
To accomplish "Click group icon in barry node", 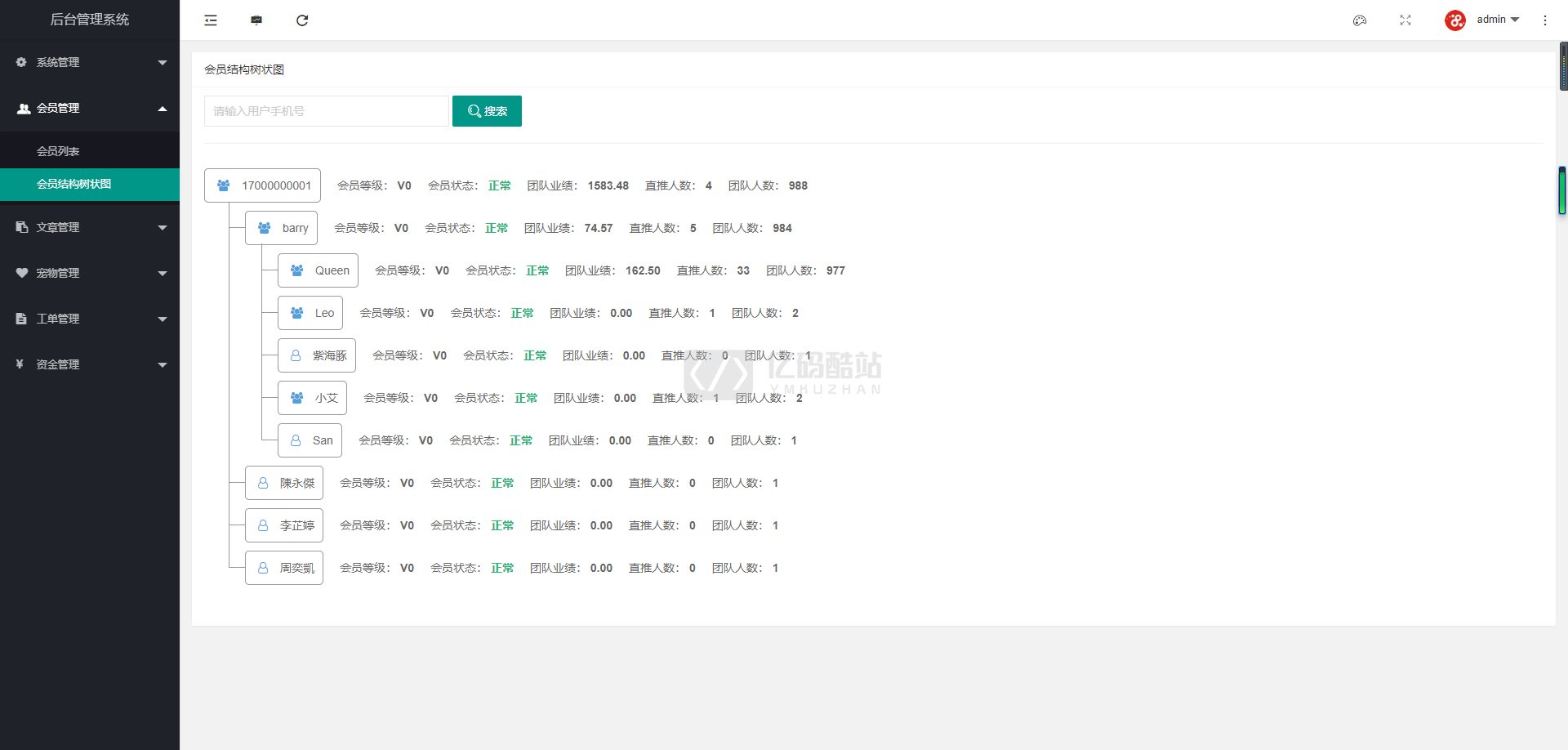I will (264, 228).
